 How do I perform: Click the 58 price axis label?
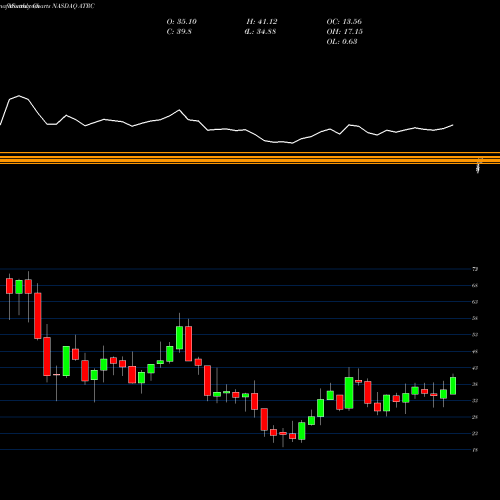coord(475,318)
